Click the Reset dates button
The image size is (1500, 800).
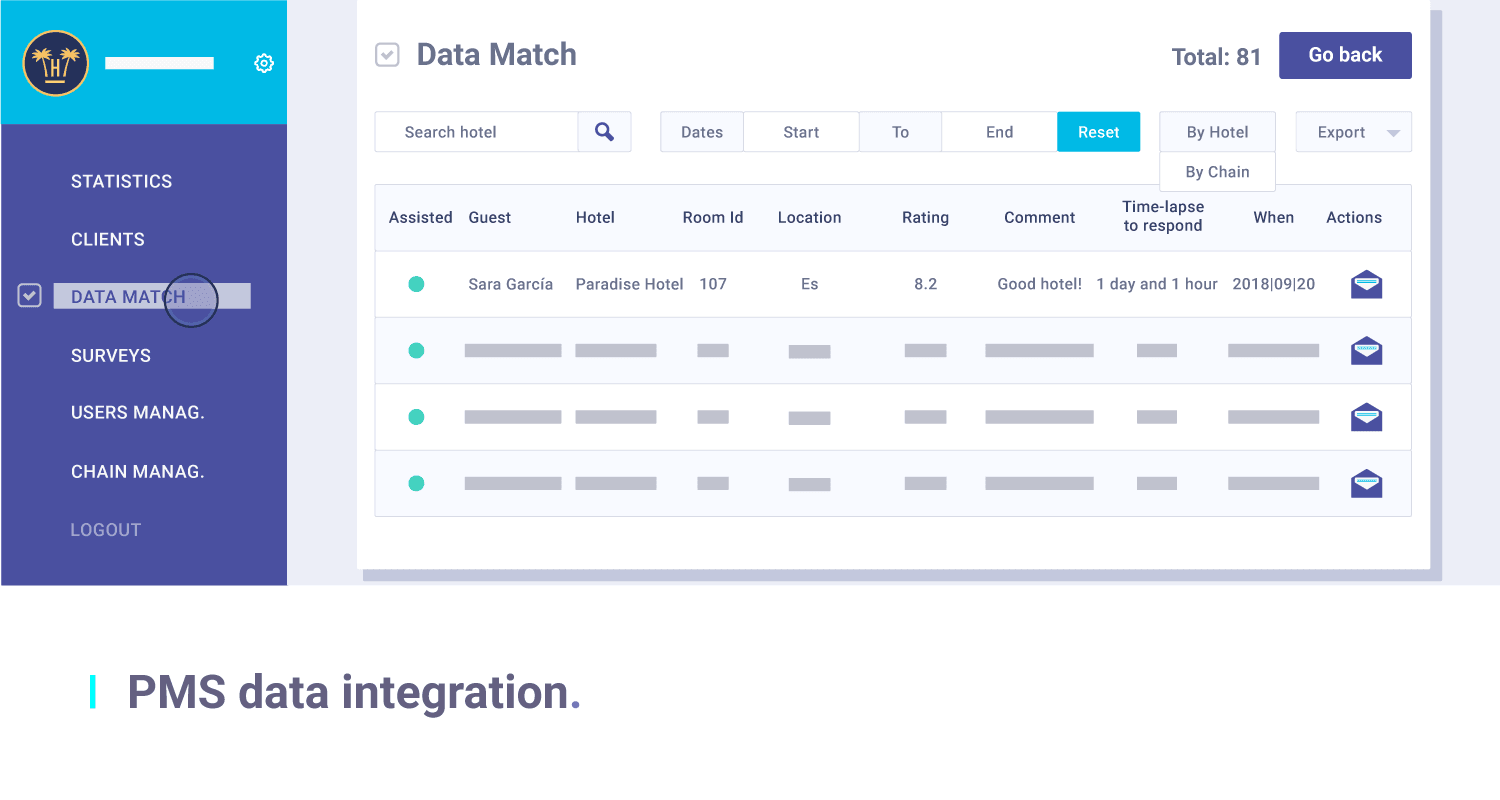point(1098,132)
